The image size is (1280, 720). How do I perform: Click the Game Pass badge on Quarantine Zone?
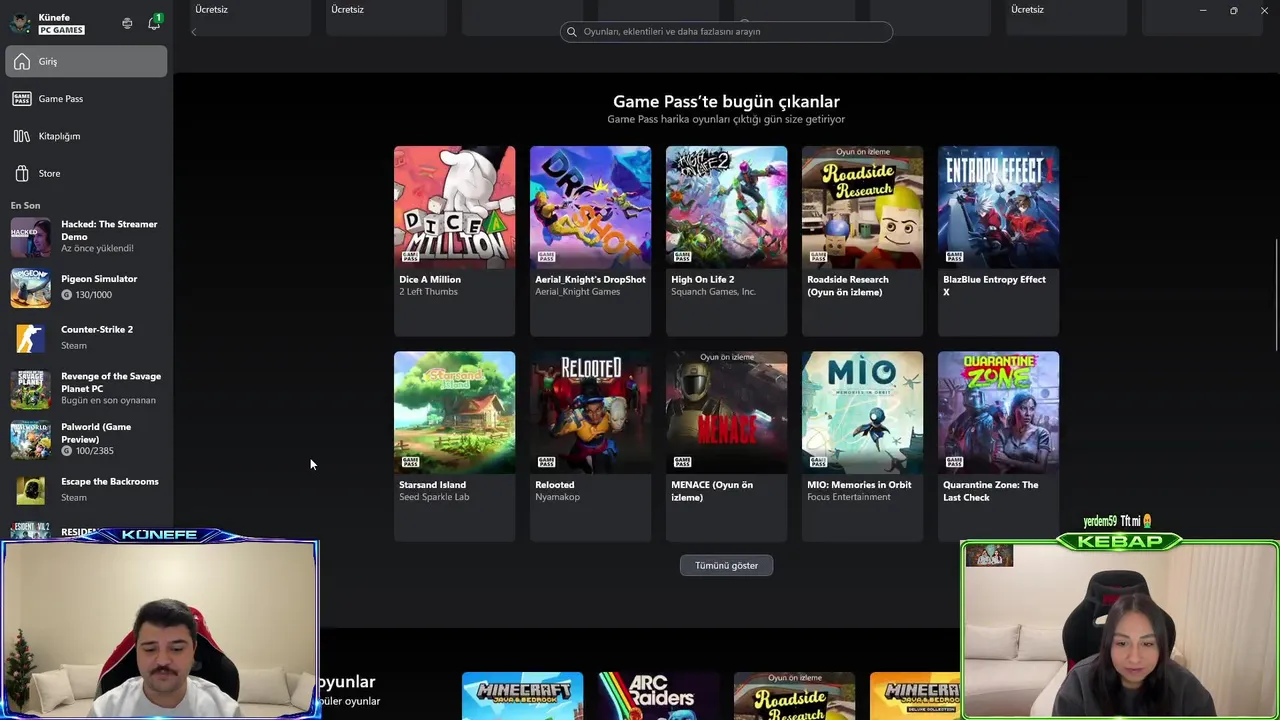pos(954,462)
